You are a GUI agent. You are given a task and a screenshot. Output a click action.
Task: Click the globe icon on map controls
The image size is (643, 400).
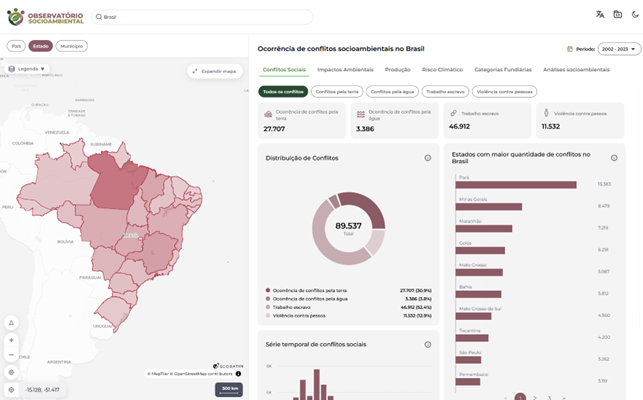pos(11,372)
